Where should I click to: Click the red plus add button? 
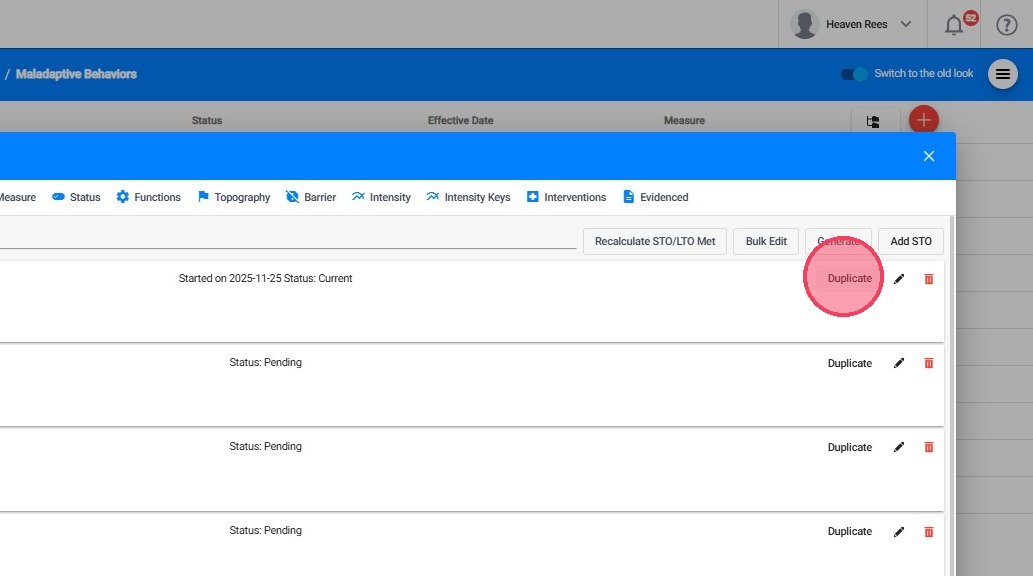coord(924,121)
